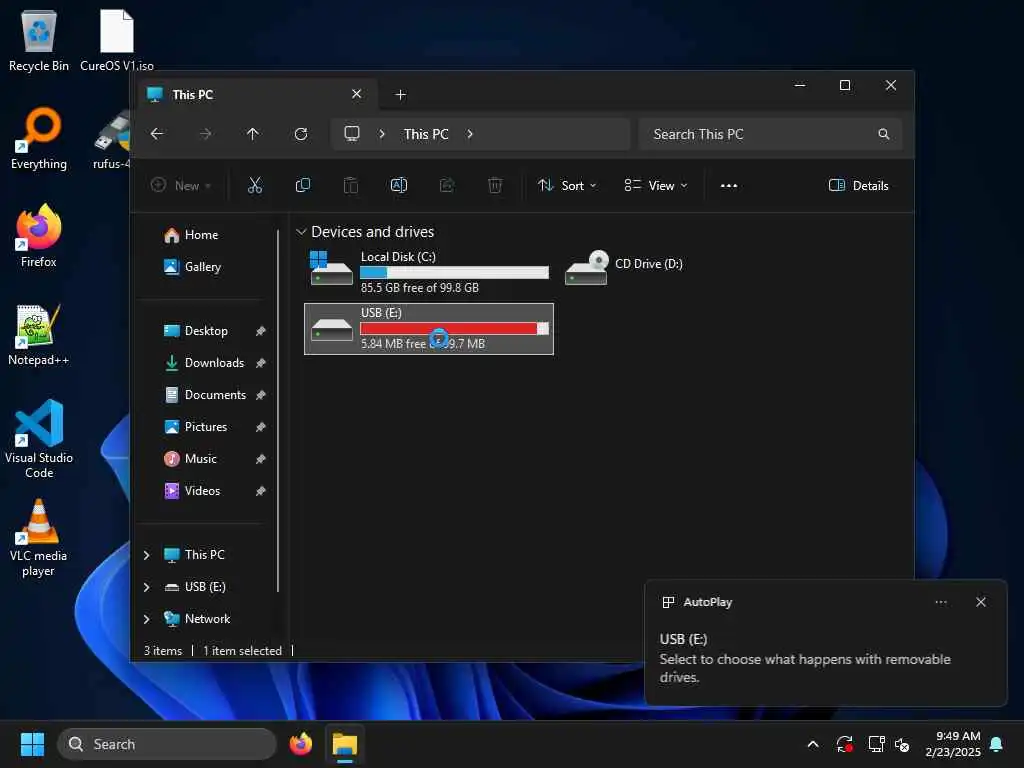This screenshot has height=768, width=1024.
Task: Click the network tray icon
Action: pyautogui.click(x=876, y=744)
